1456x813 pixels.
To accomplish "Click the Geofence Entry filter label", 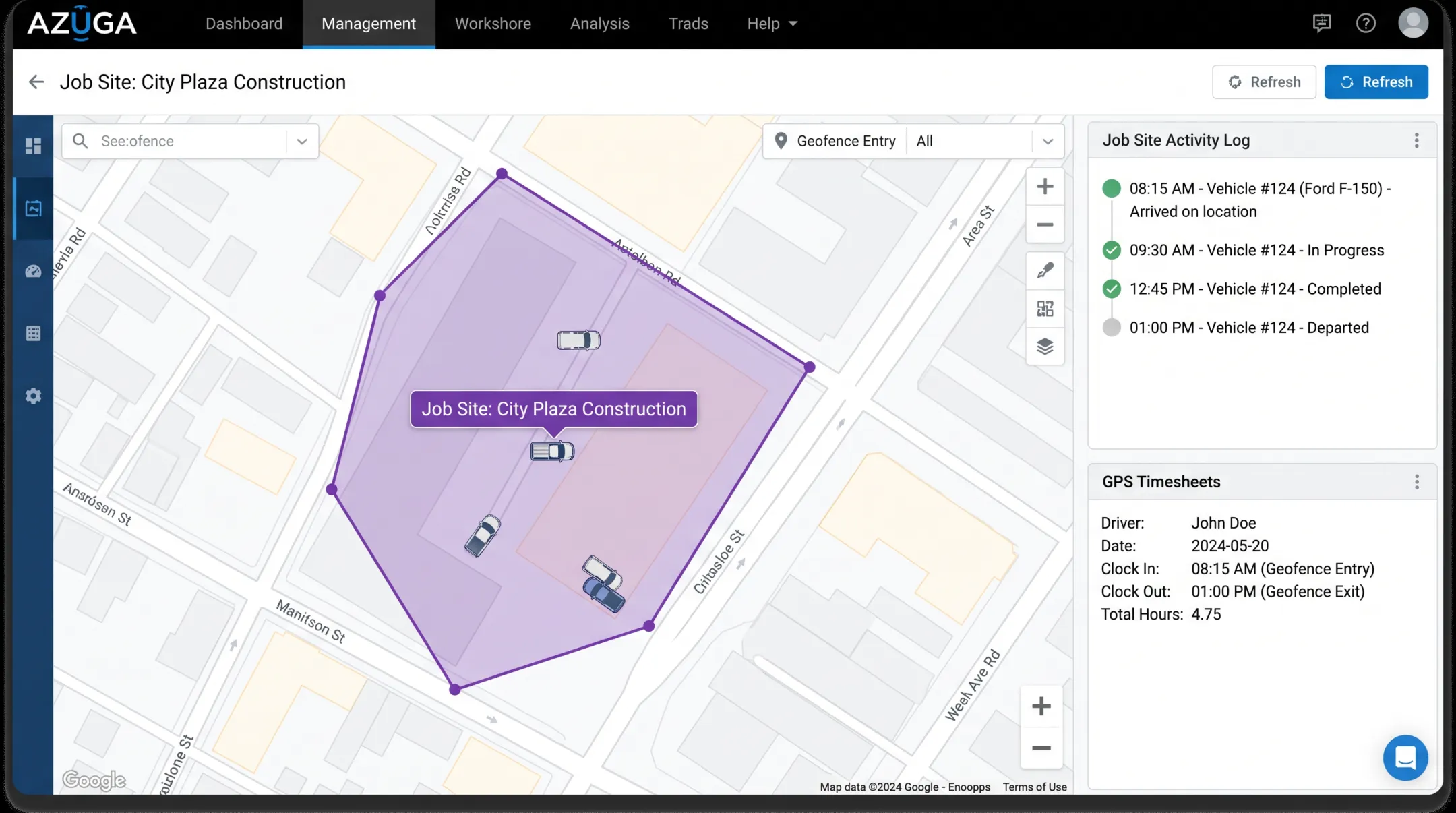I will 846,141.
